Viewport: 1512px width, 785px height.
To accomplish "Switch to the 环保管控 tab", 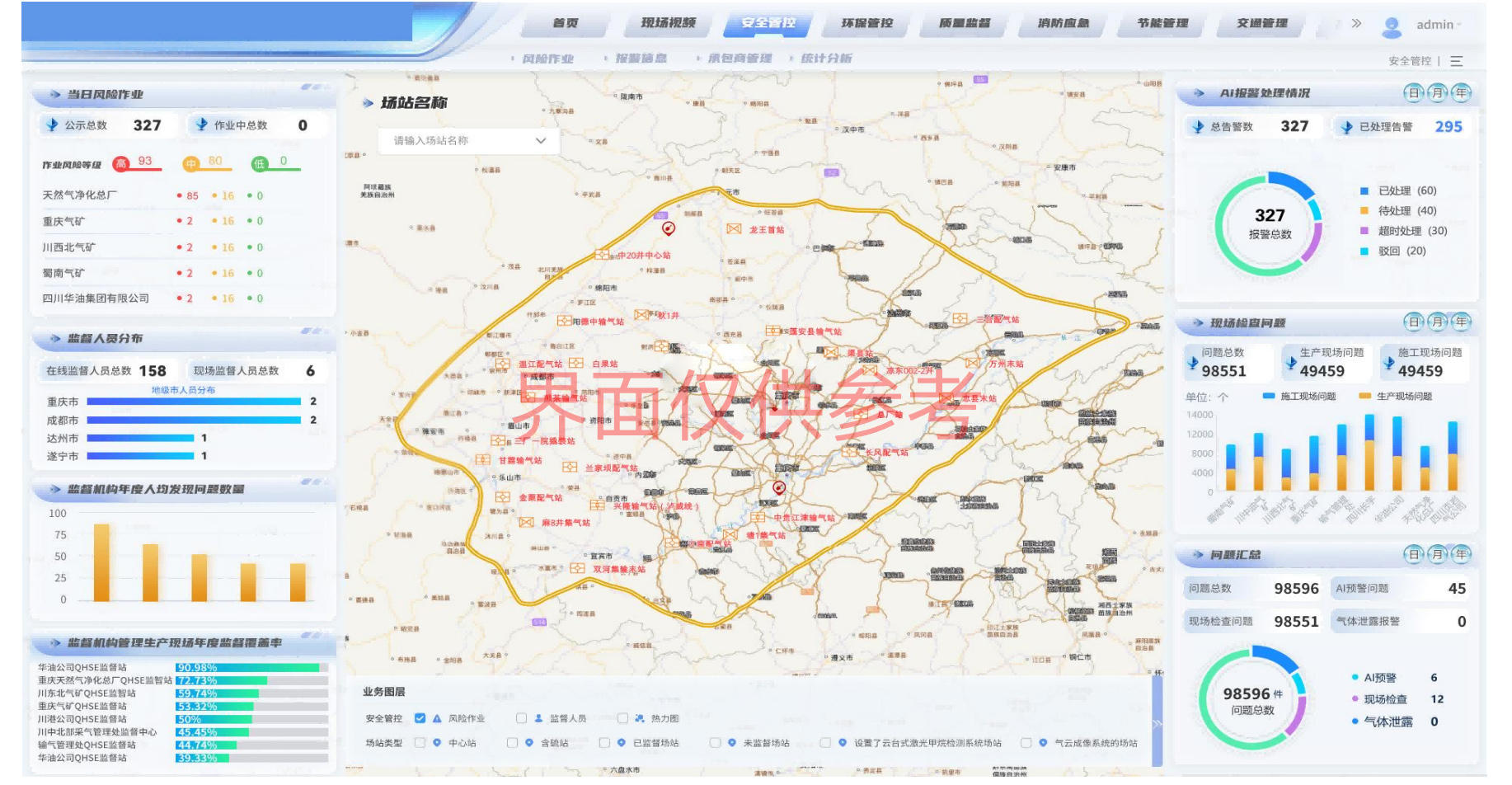I will click(x=866, y=23).
